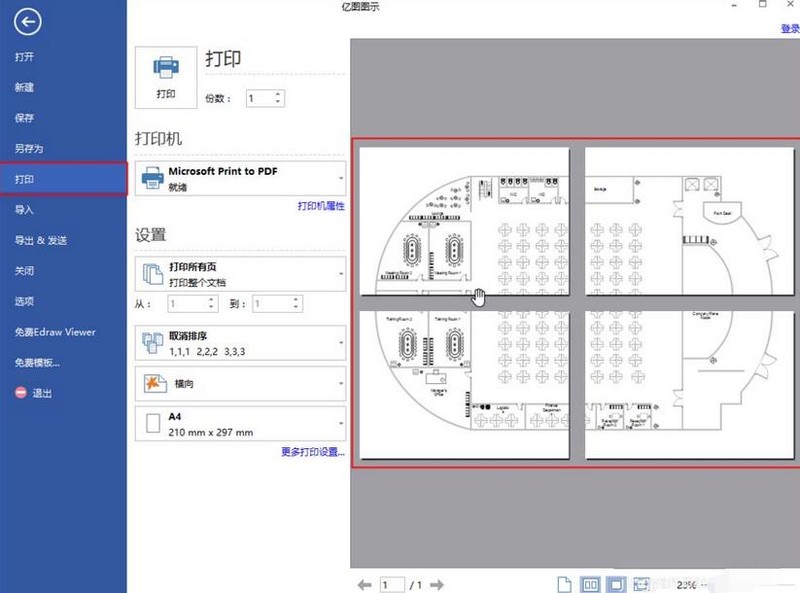The width and height of the screenshot is (800, 593).
Task: Go to next preview page arrow
Action: point(437,585)
